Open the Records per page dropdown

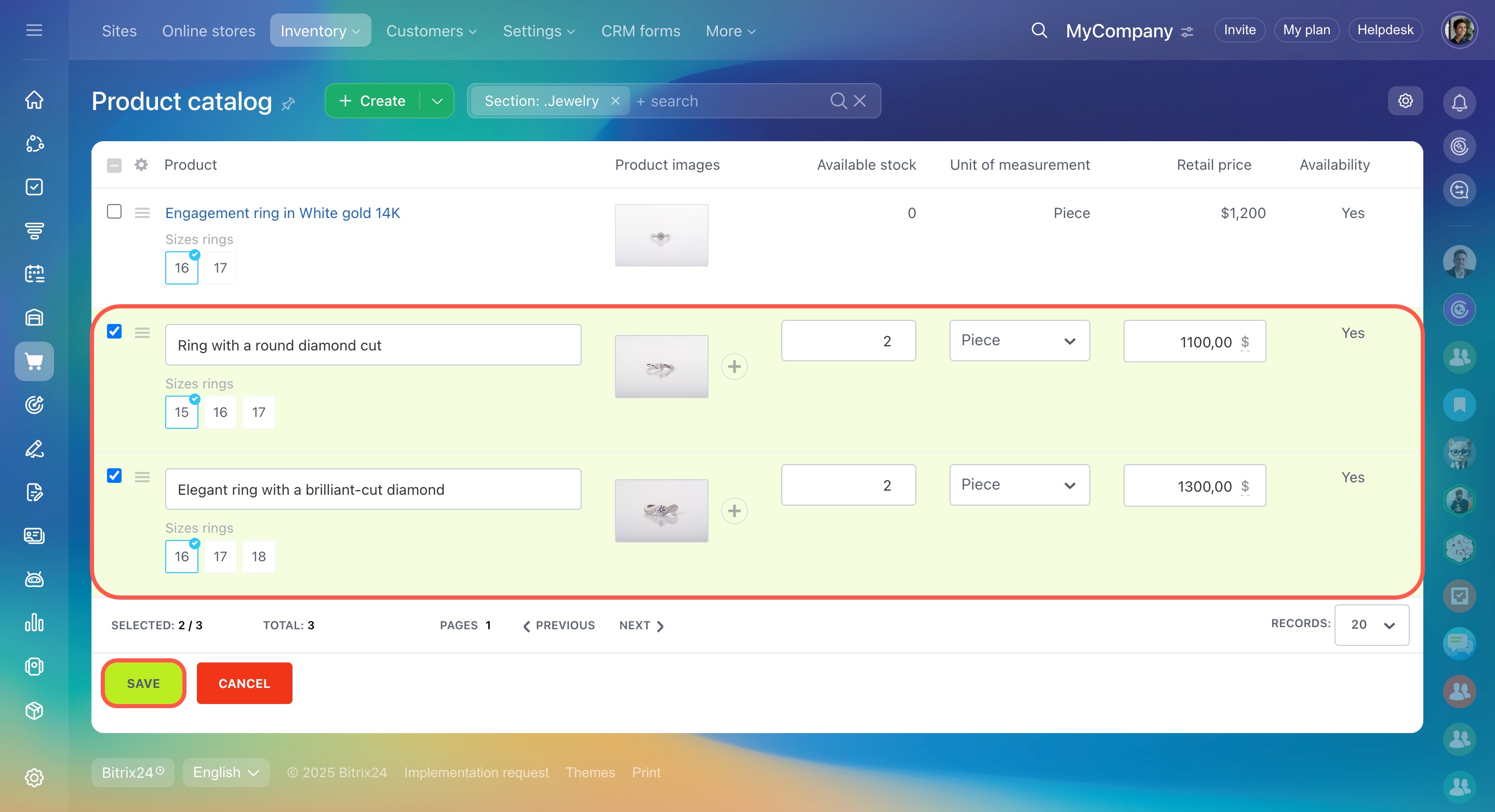click(1371, 625)
